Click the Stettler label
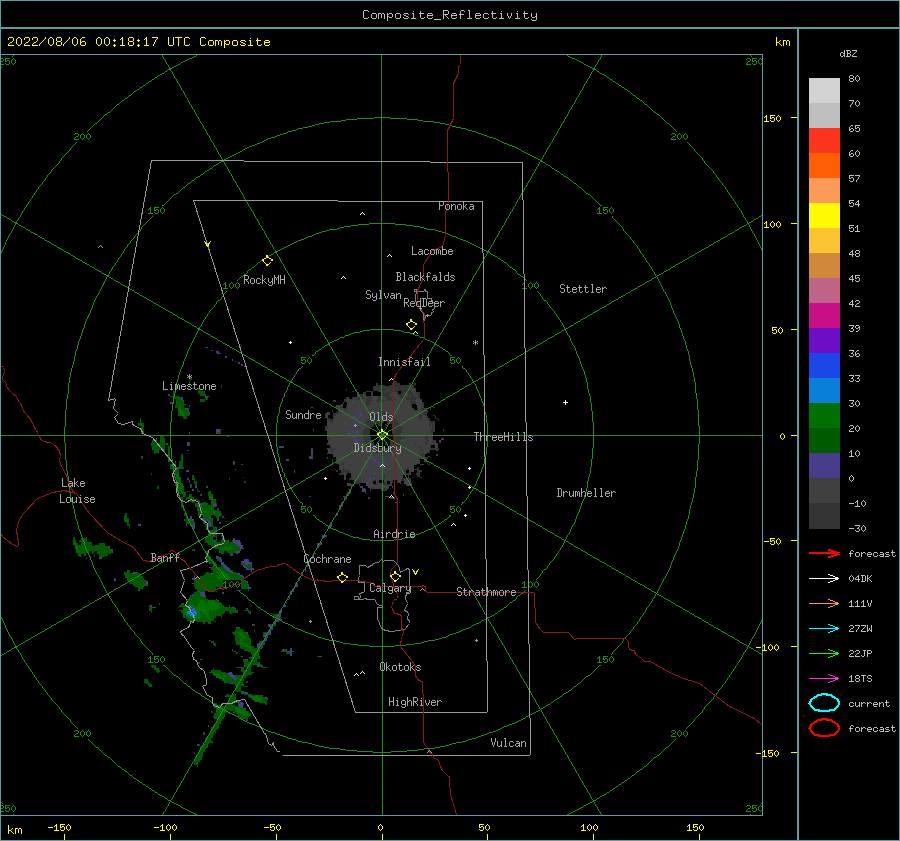Viewport: 900px width, 841px height. 583,289
